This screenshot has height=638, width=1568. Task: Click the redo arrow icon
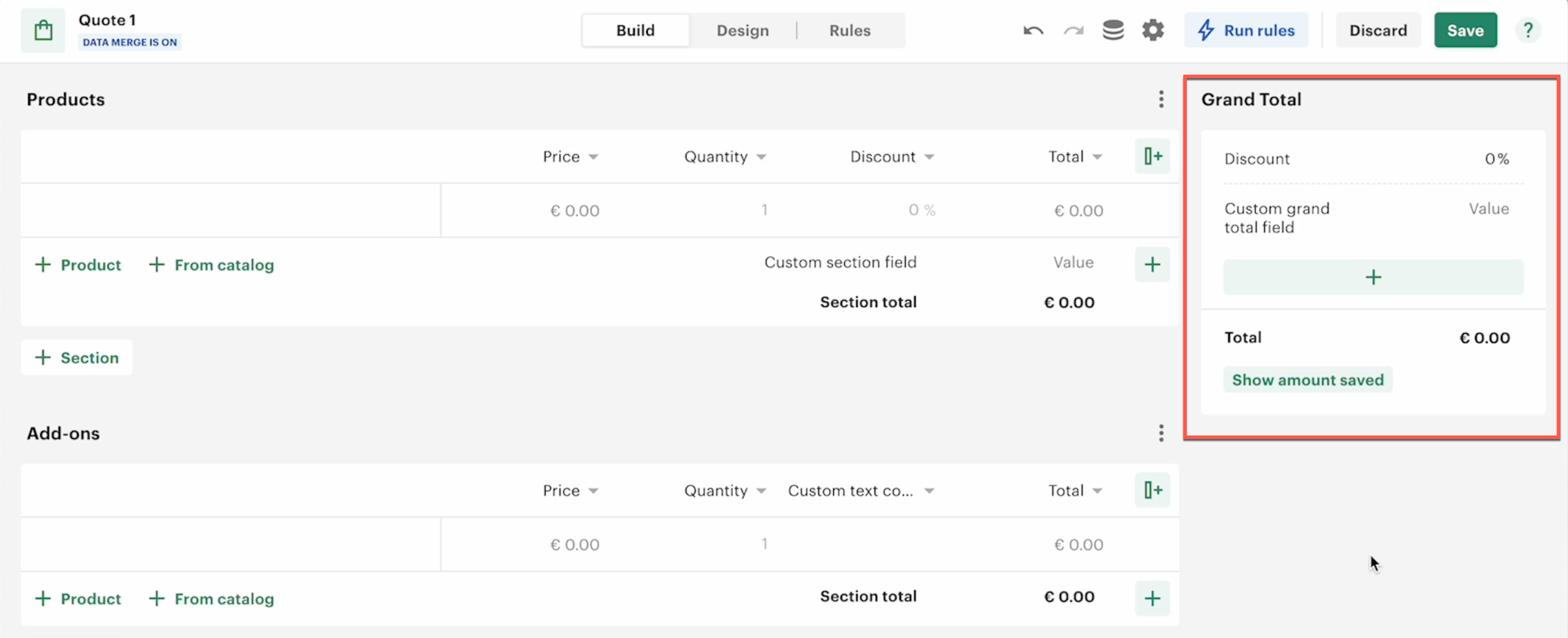point(1073,30)
